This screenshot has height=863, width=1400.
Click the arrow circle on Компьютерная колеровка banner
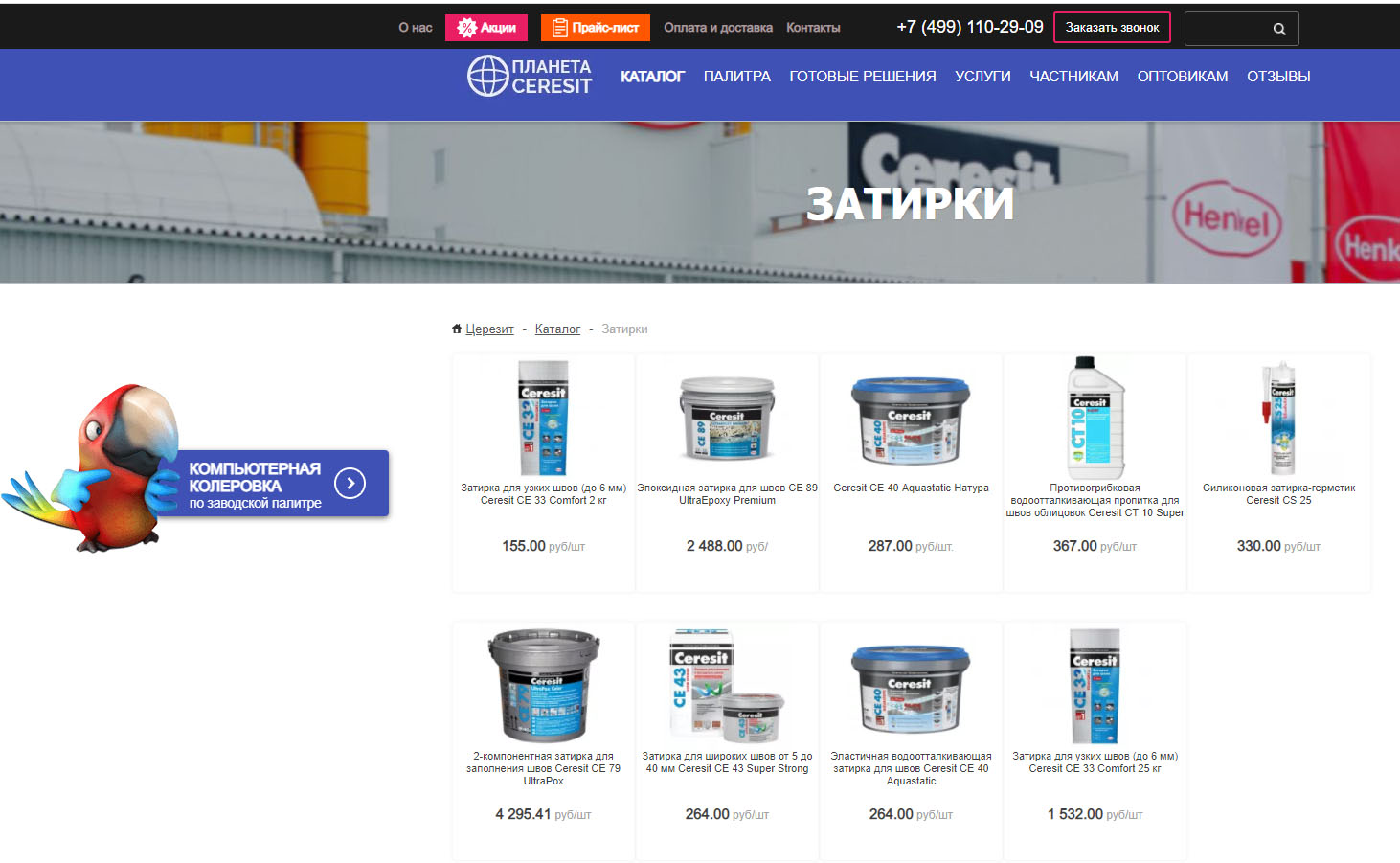350,484
